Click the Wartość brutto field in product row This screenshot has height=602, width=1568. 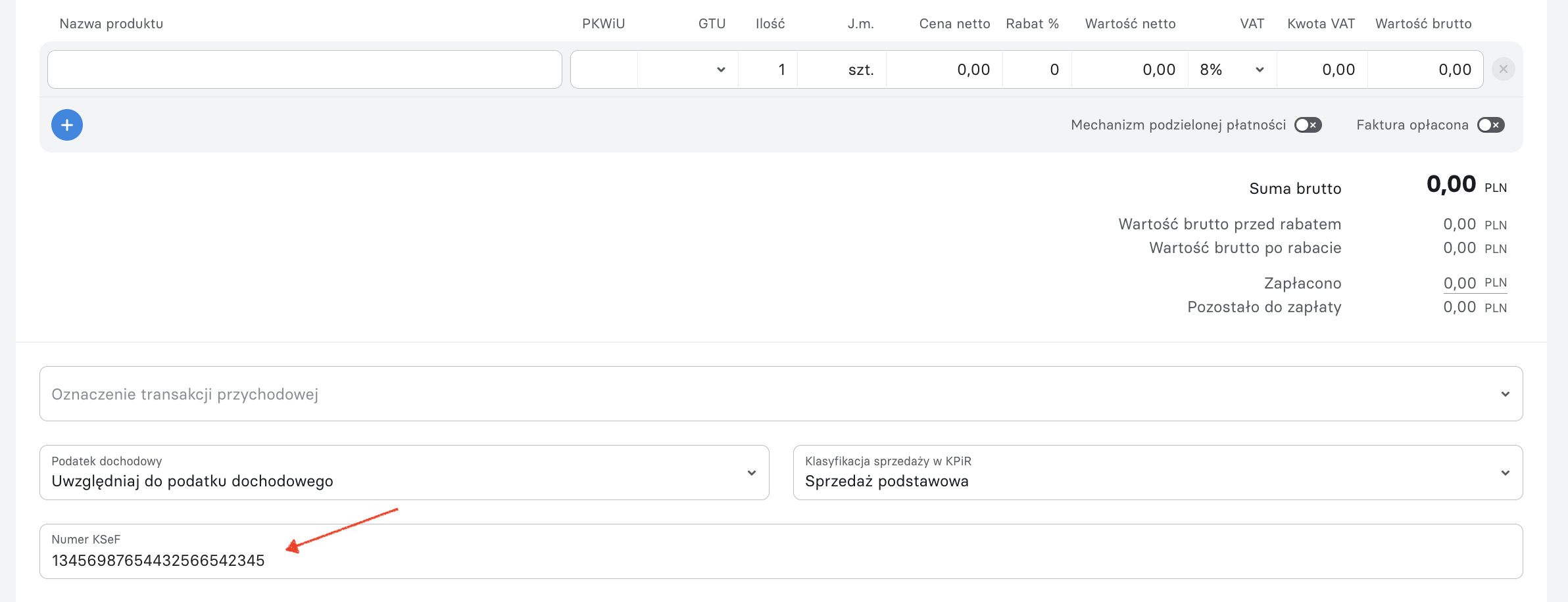(x=1425, y=70)
